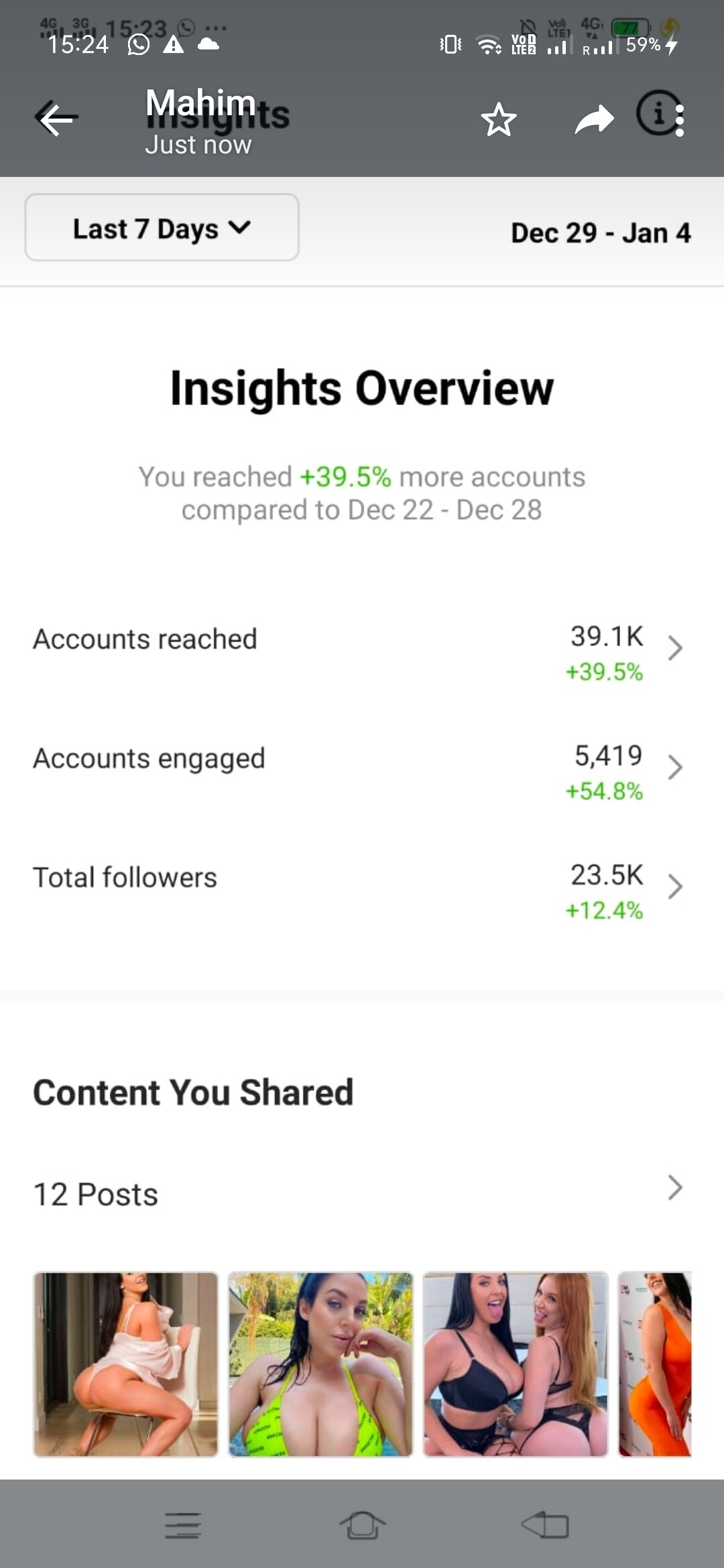724x1568 pixels.
Task: Open third post thumbnail with two women
Action: 516,1364
